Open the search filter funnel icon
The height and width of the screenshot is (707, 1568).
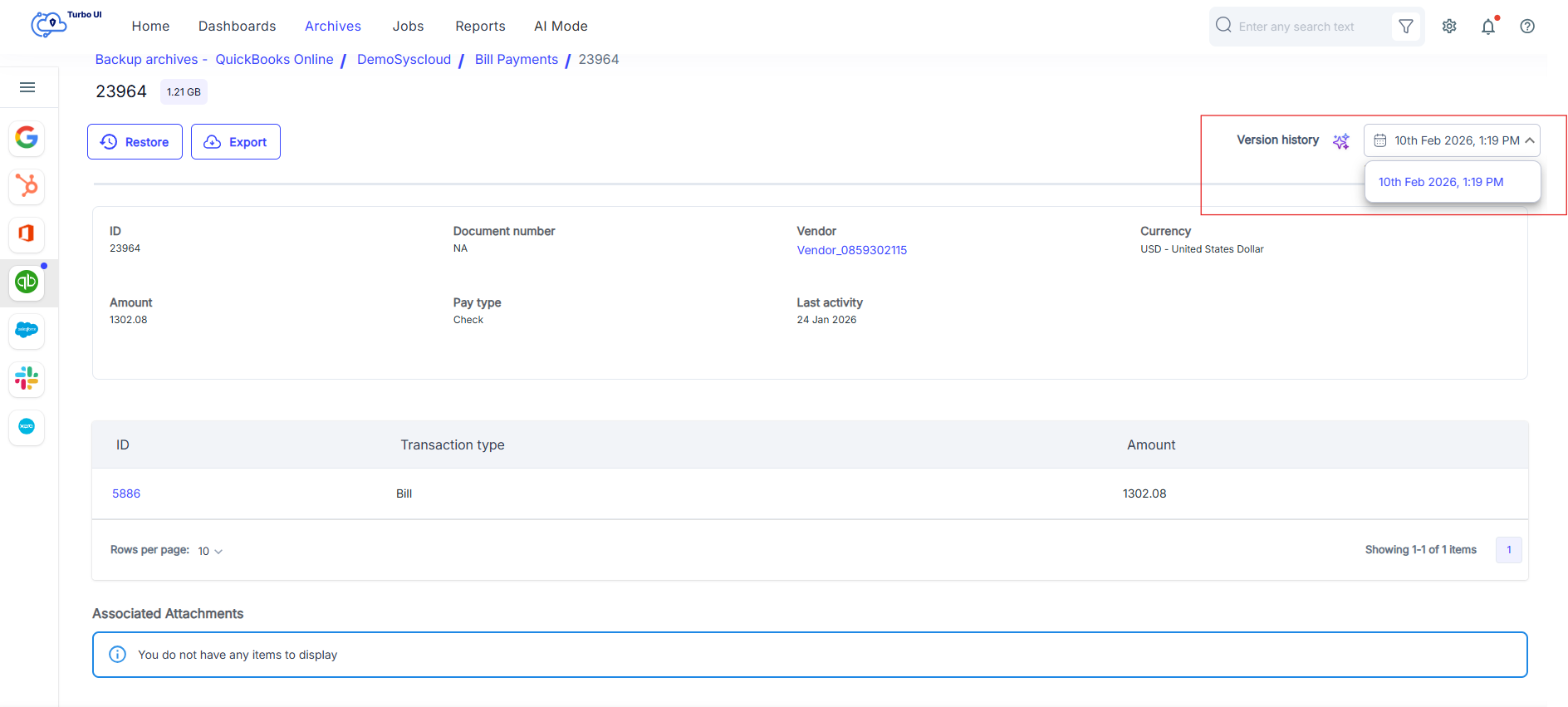[x=1406, y=27]
